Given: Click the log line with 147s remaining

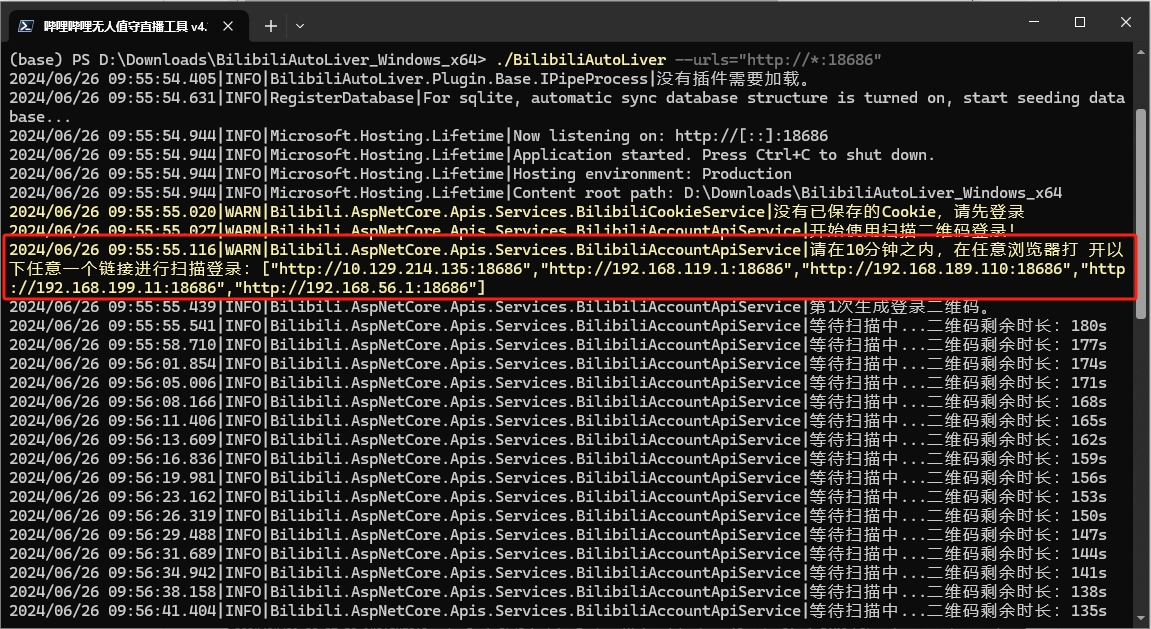Looking at the screenshot, I should click(x=558, y=535).
